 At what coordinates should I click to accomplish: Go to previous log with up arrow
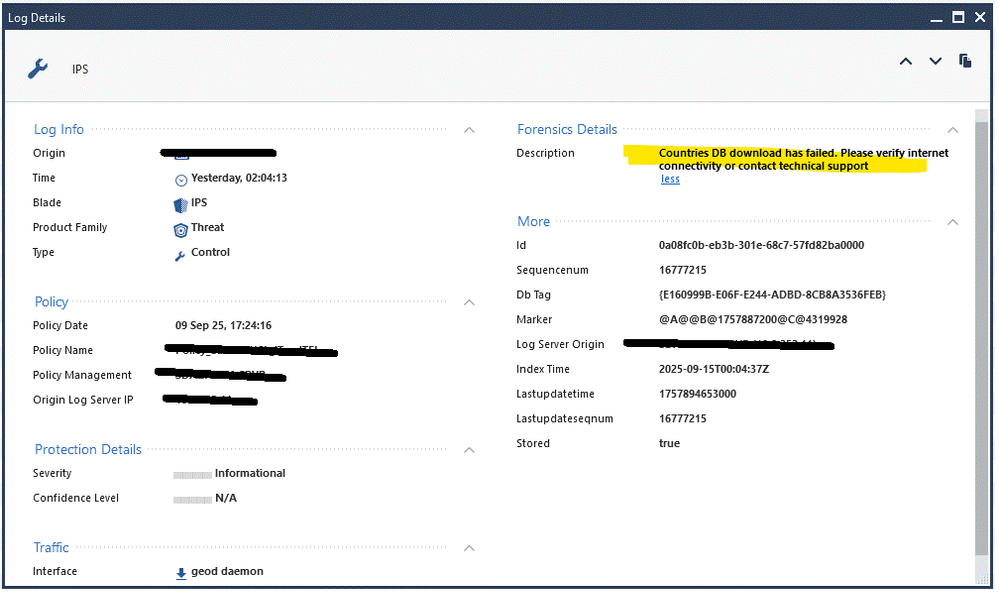pos(905,62)
